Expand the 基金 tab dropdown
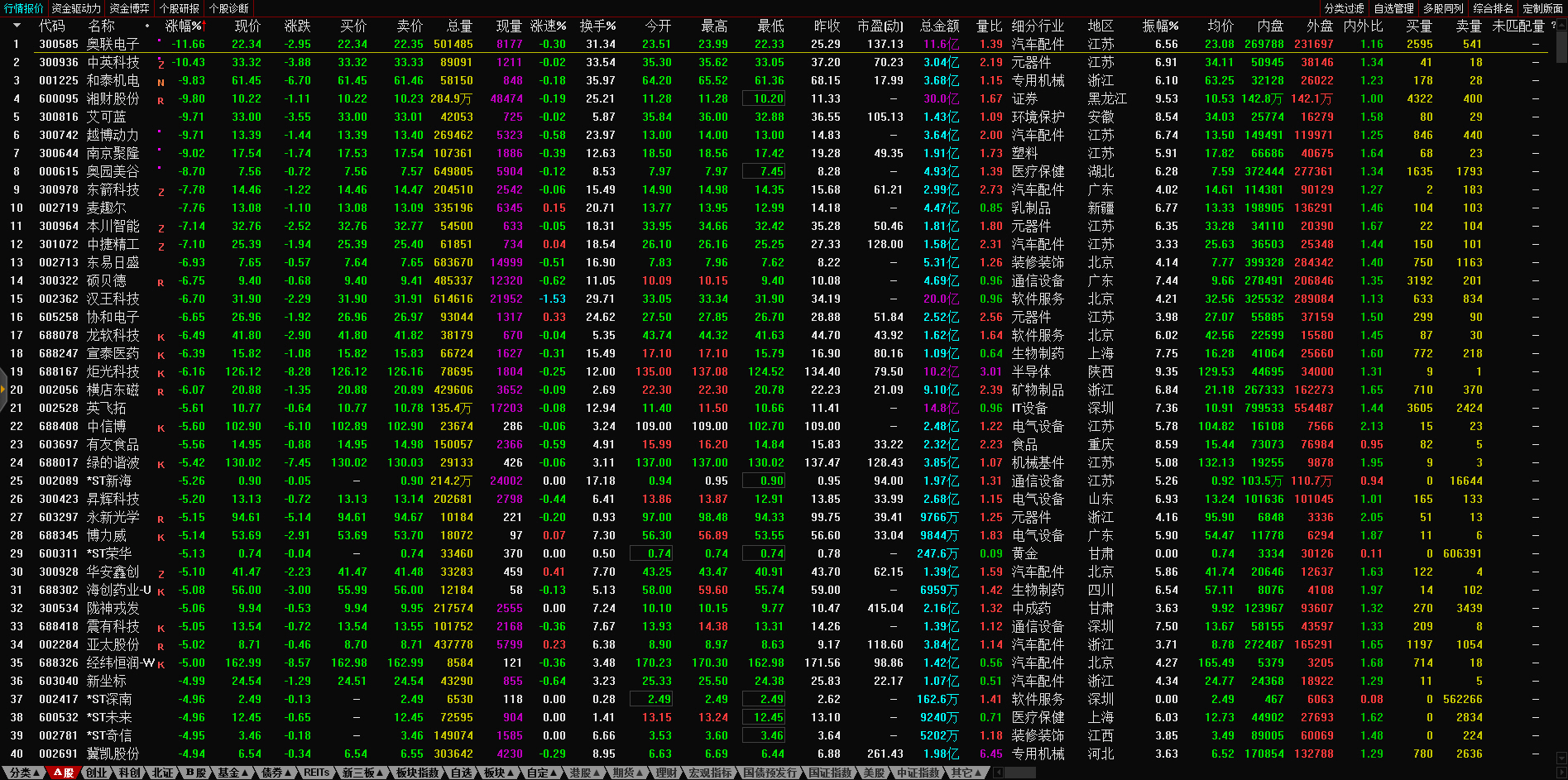This screenshot has height=780, width=1568. (x=233, y=773)
